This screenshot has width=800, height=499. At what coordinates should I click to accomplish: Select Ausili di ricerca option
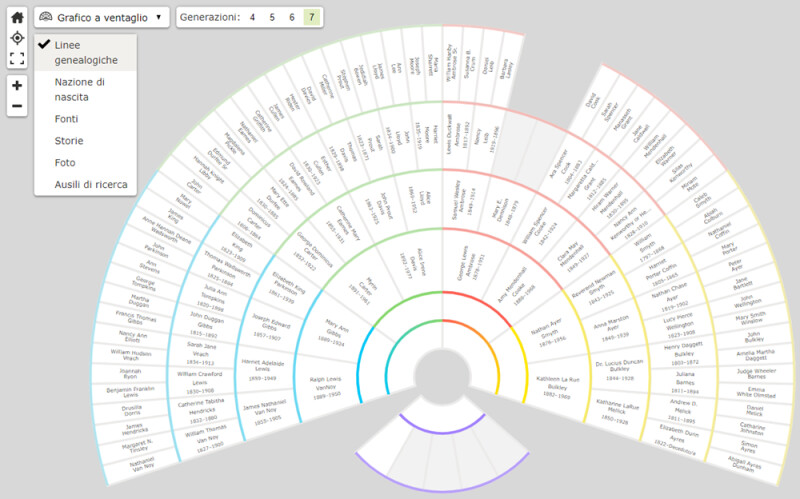(86, 185)
